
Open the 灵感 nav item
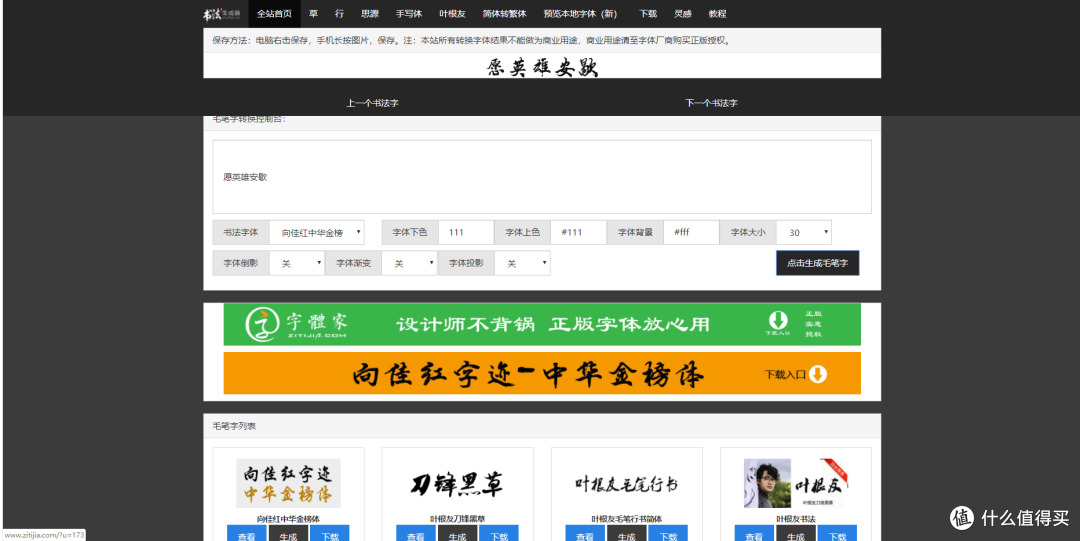683,14
